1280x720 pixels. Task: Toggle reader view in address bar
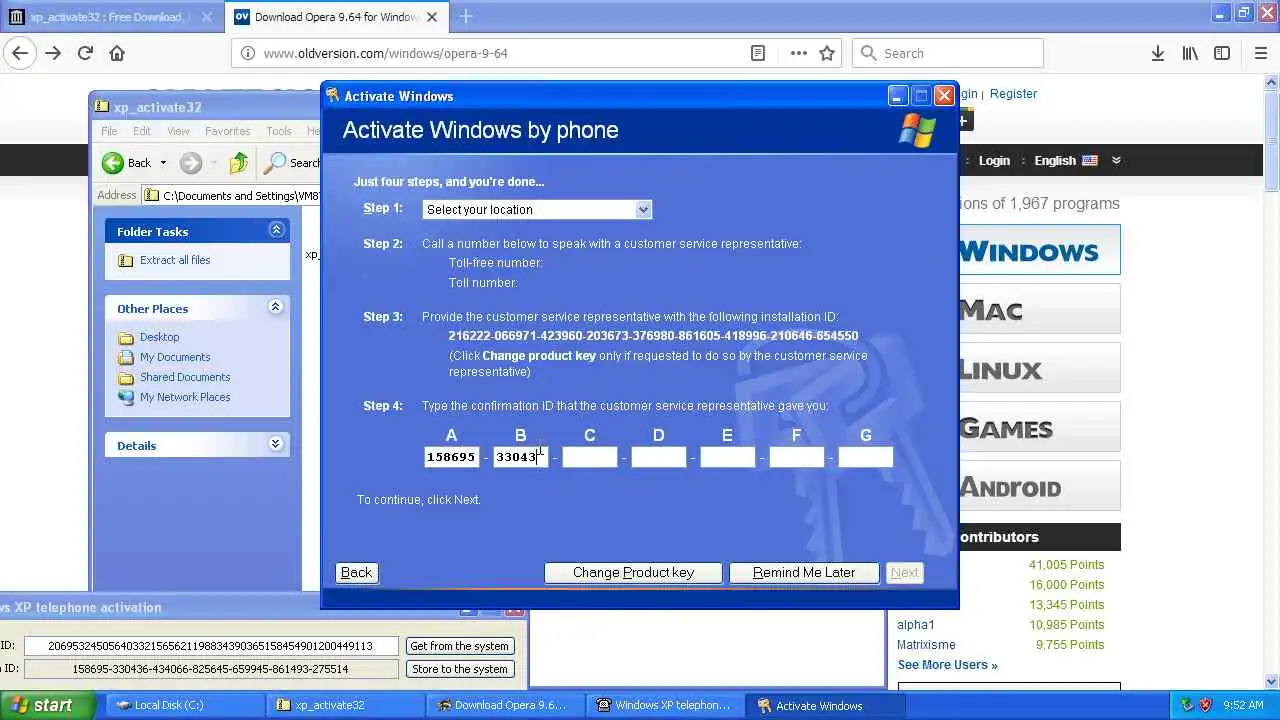(758, 53)
